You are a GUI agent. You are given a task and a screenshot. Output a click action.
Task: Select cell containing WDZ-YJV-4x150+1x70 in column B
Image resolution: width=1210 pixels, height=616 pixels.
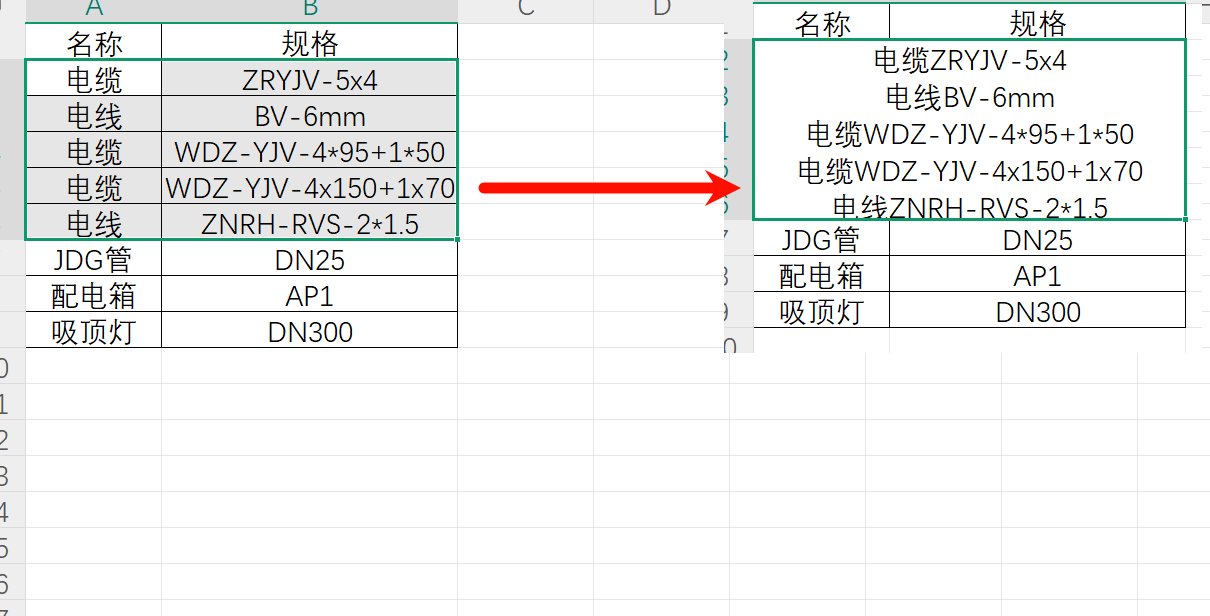310,187
